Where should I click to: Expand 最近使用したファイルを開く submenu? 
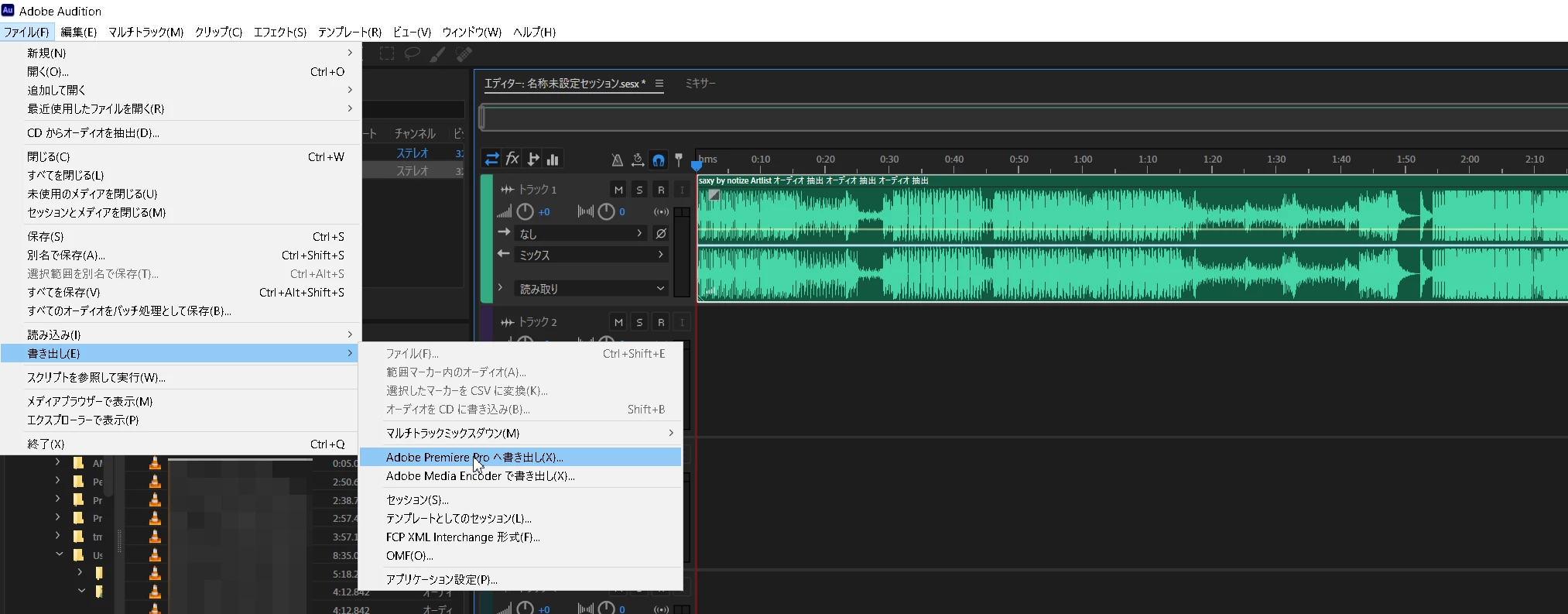pyautogui.click(x=181, y=108)
